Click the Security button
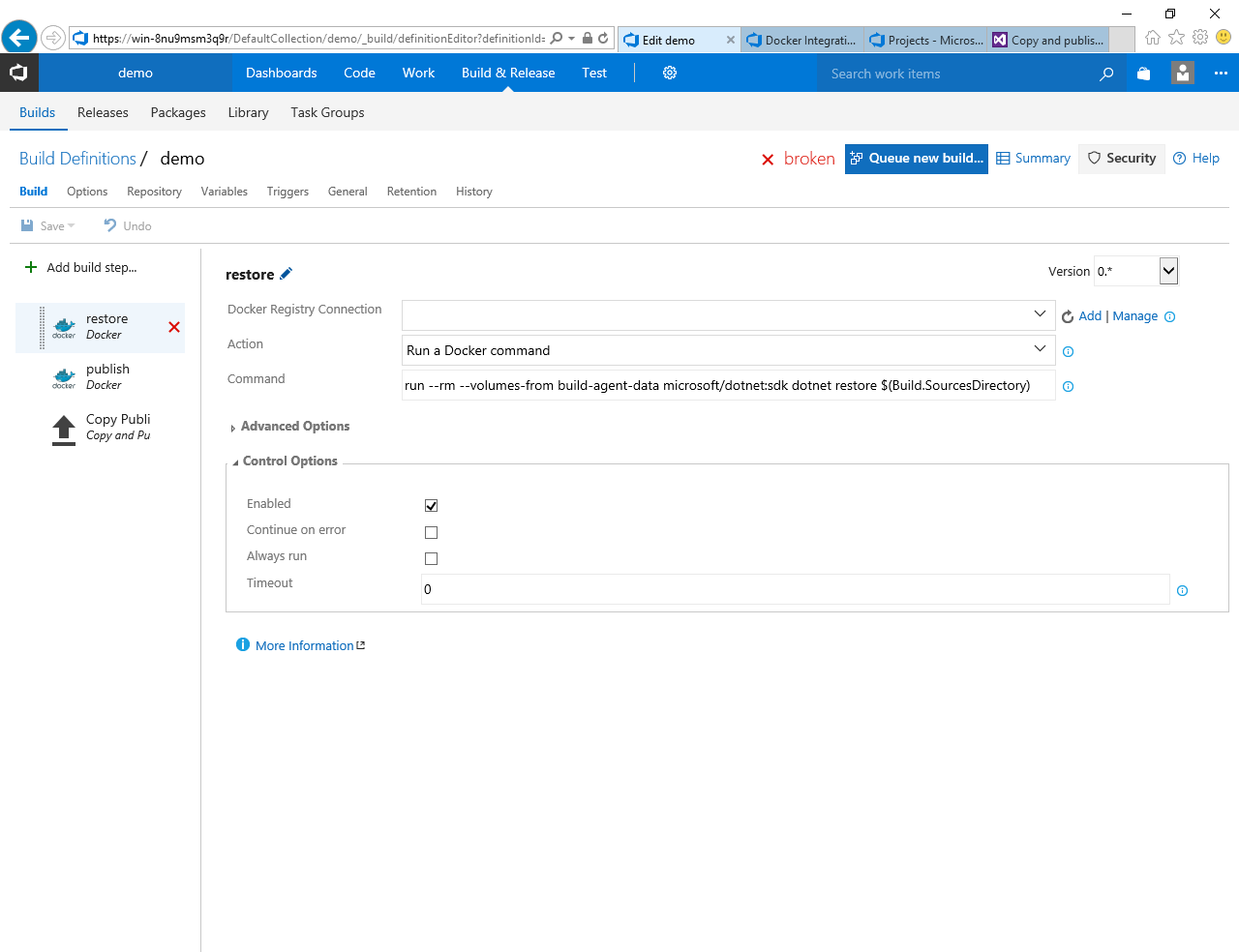Image resolution: width=1239 pixels, height=952 pixels. coord(1122,158)
